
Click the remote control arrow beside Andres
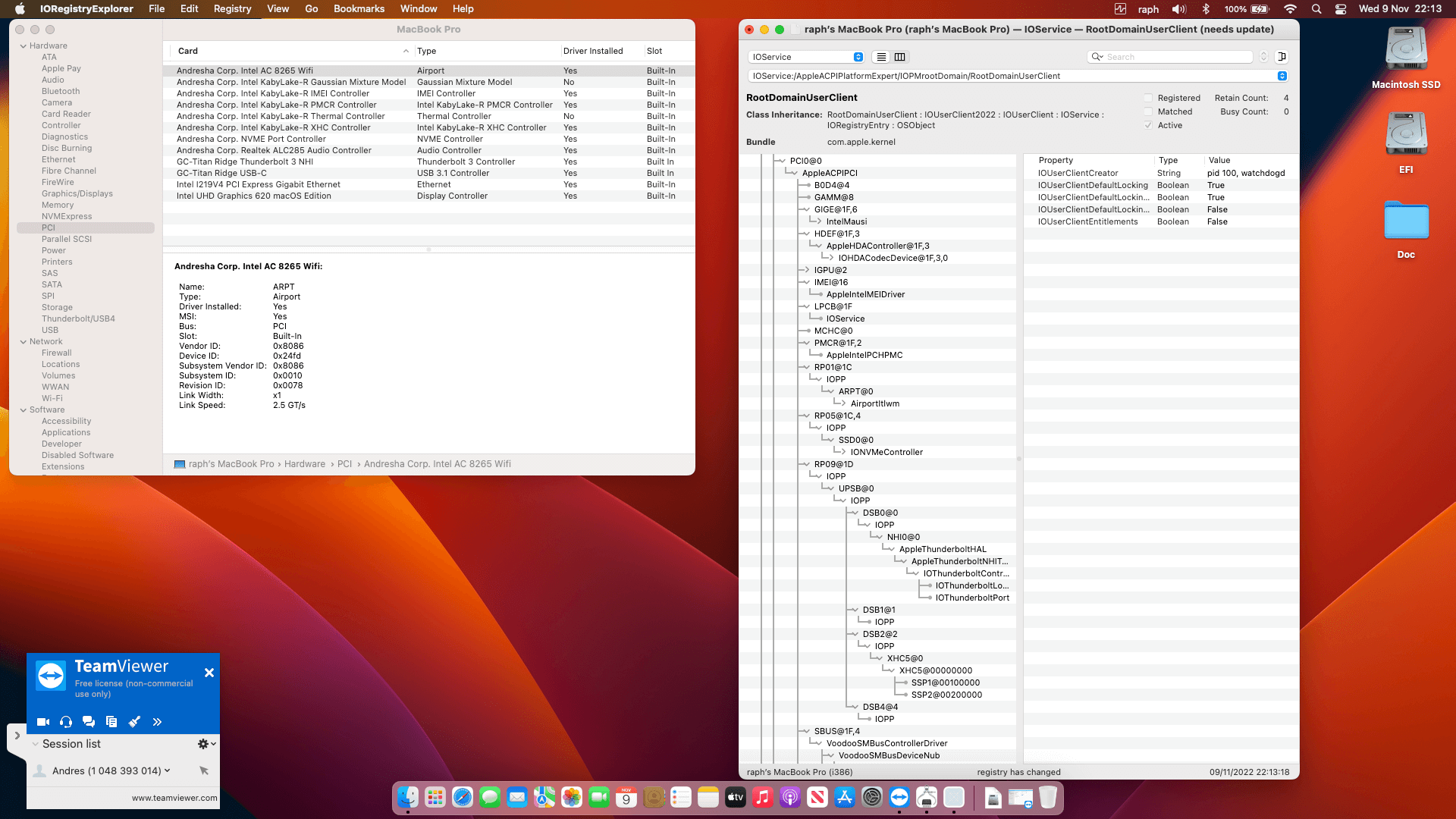coord(204,770)
